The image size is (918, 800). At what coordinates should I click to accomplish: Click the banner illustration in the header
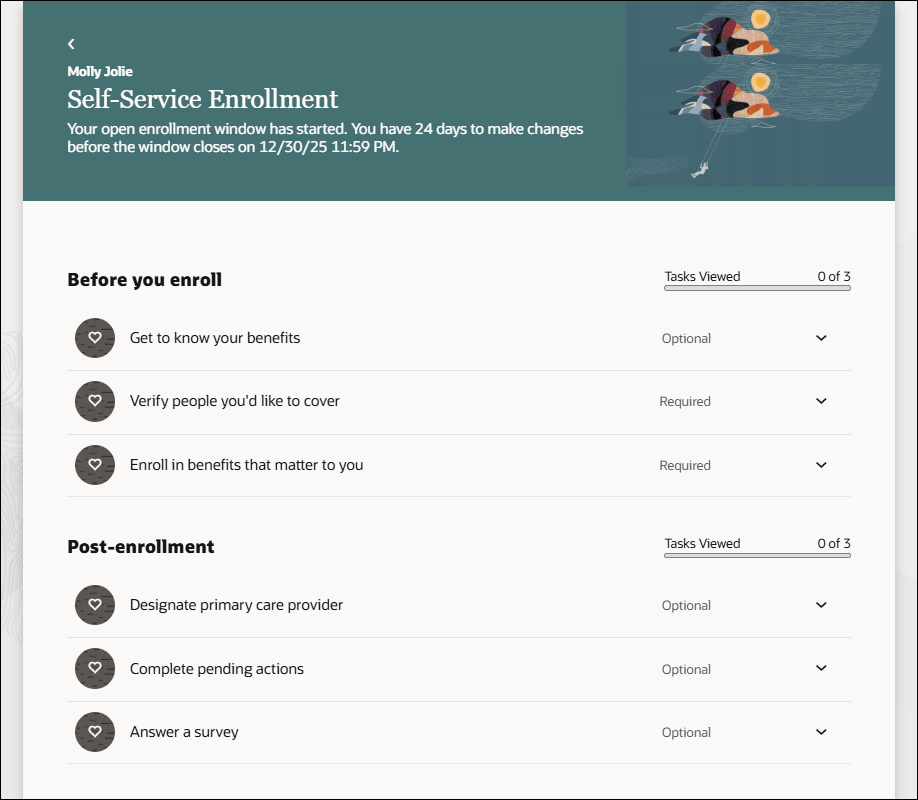759,94
